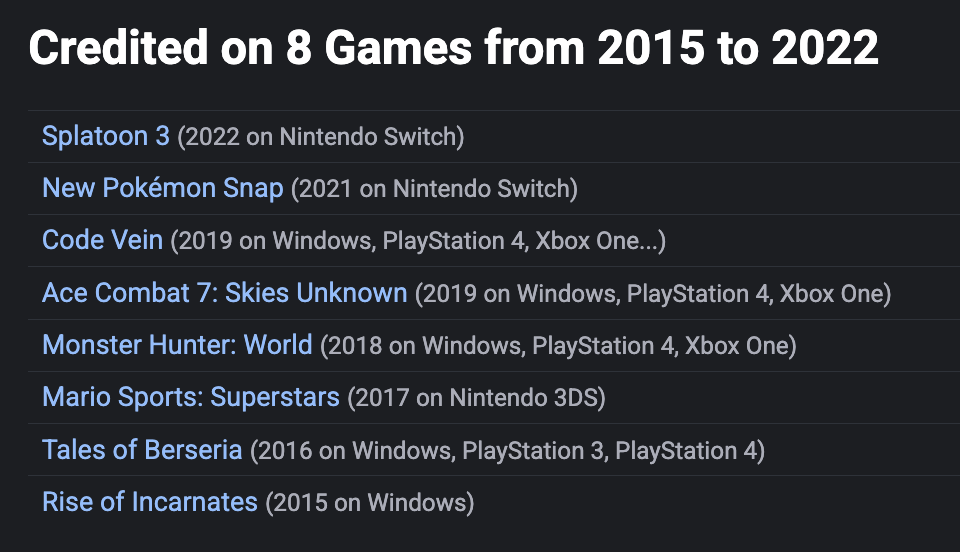Click the '2022 on Nintendo Switch' release text
The height and width of the screenshot is (552, 960).
click(321, 137)
